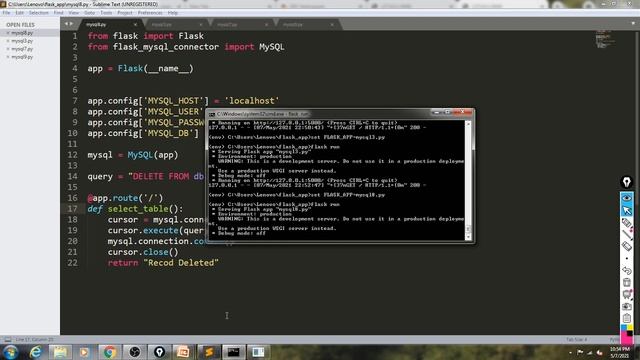Viewport: 640px width, 360px height.
Task: Close mysql3.py using its sidebar x icon
Action: 8,41
